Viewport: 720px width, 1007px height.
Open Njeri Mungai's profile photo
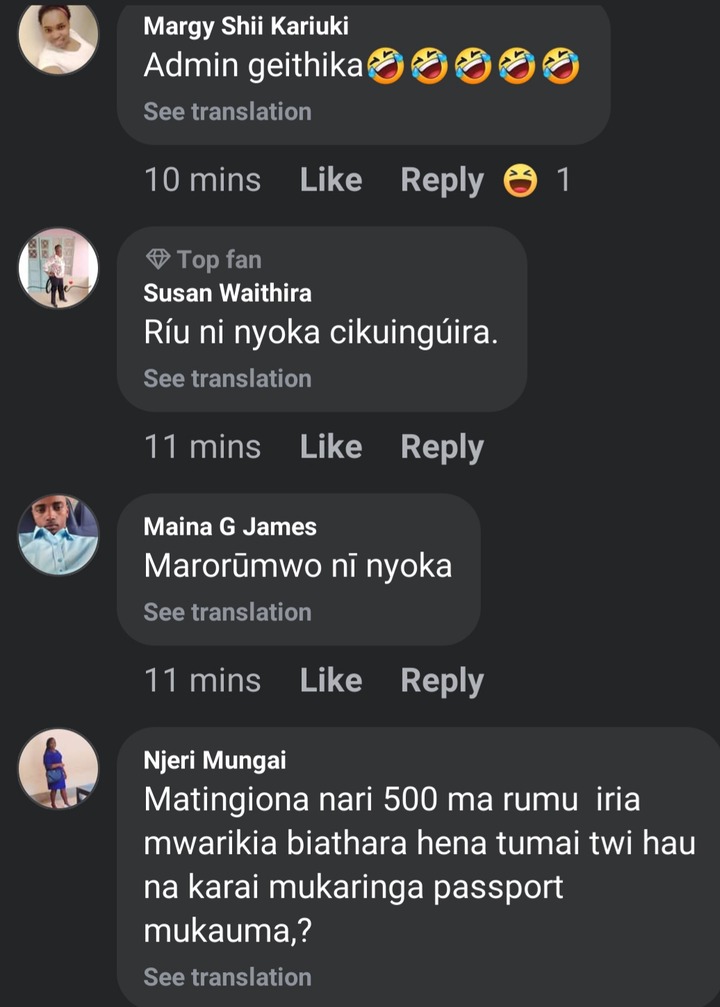coord(59,768)
